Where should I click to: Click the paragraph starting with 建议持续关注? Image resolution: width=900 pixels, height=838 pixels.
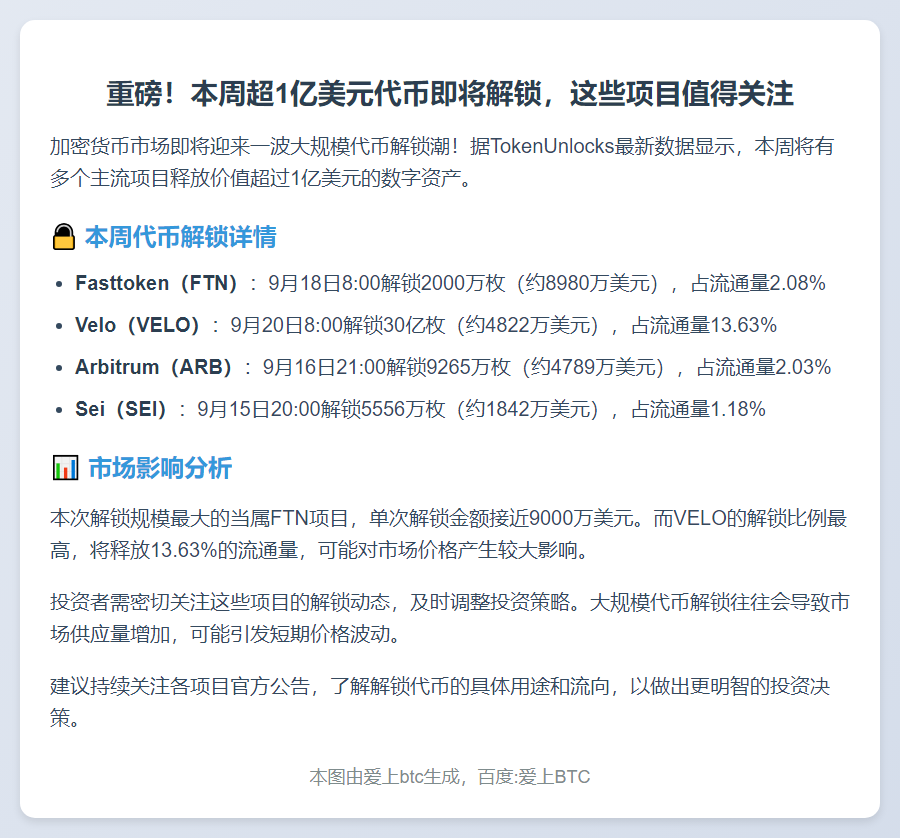coord(450,702)
